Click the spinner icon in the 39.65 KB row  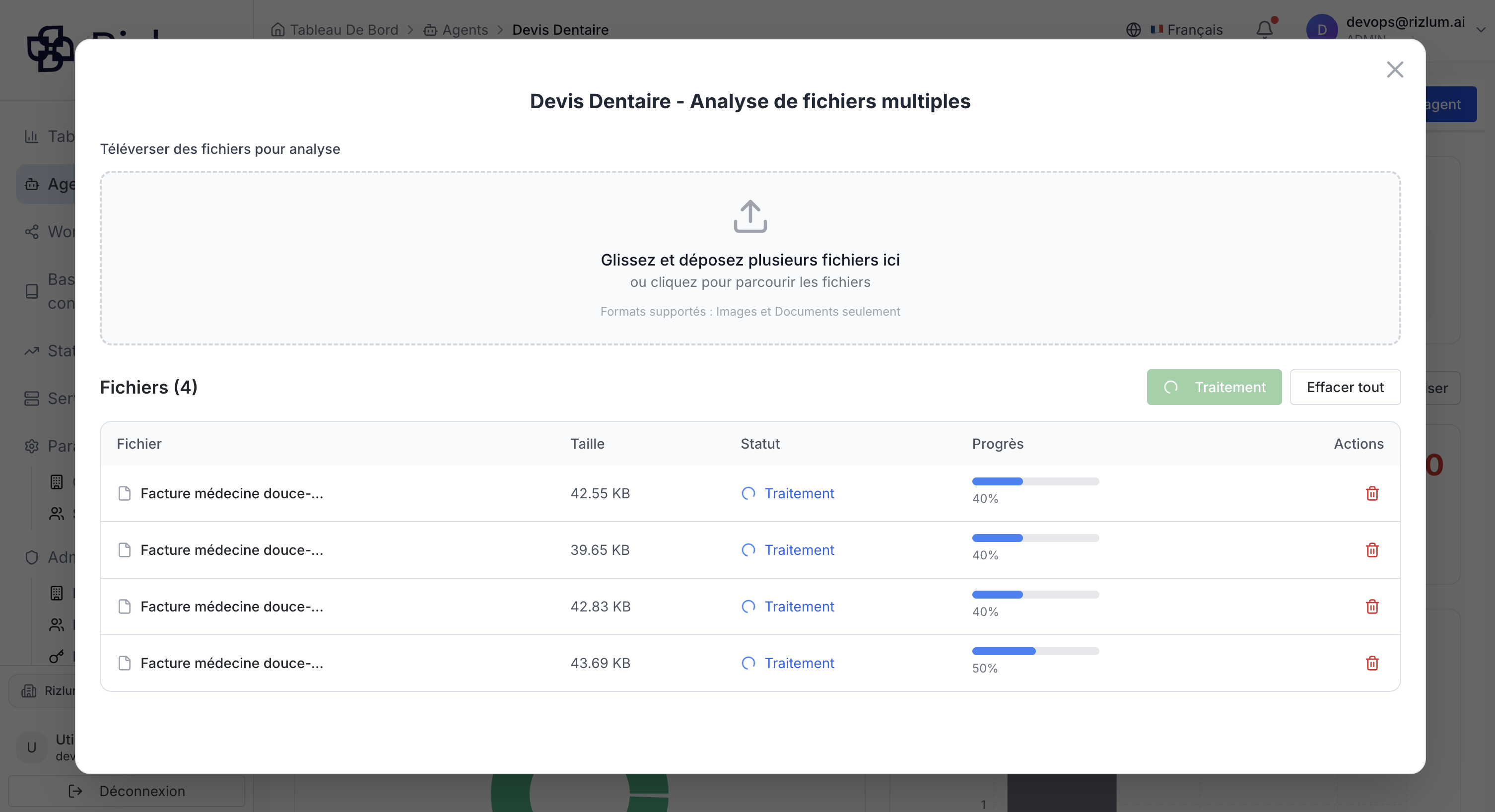tap(748, 549)
